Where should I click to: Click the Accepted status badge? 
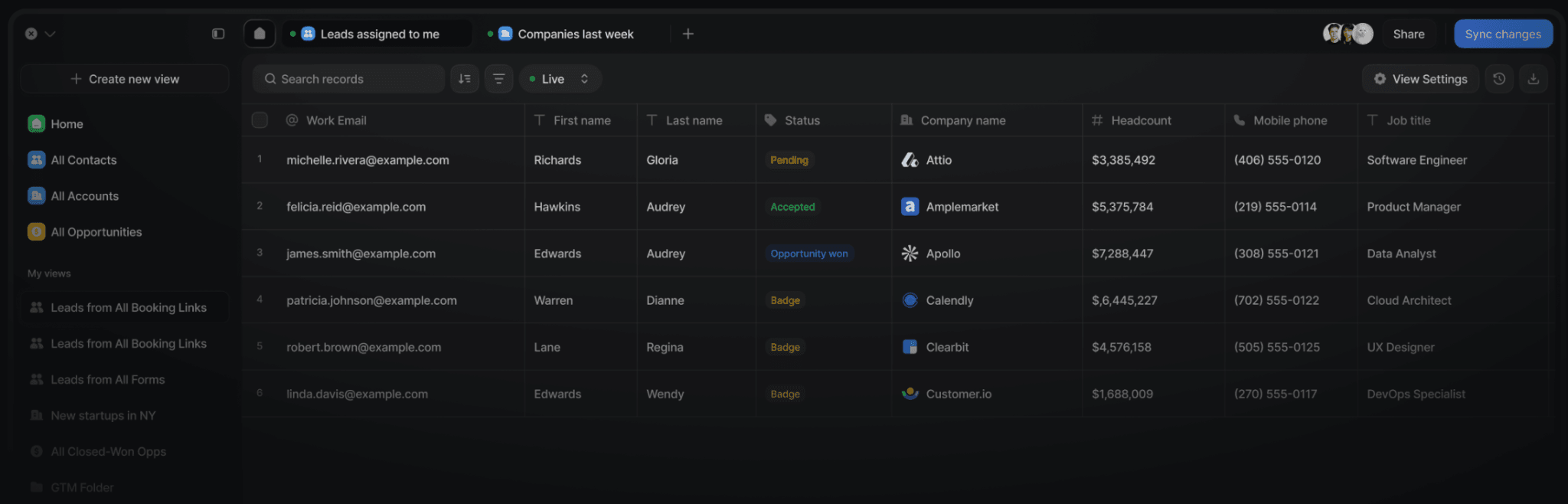[x=792, y=207]
